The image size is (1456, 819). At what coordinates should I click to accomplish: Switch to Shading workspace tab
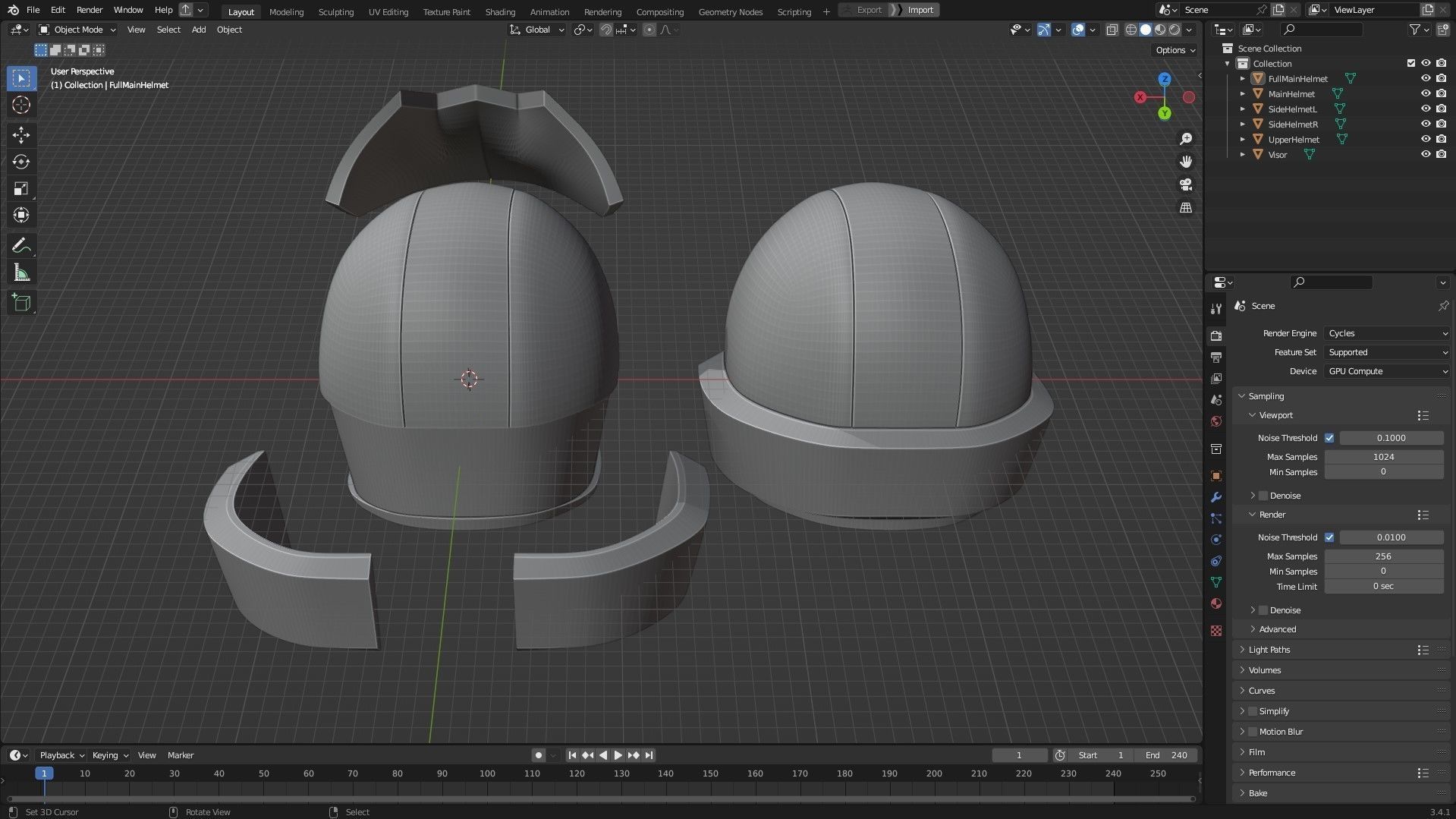point(500,11)
